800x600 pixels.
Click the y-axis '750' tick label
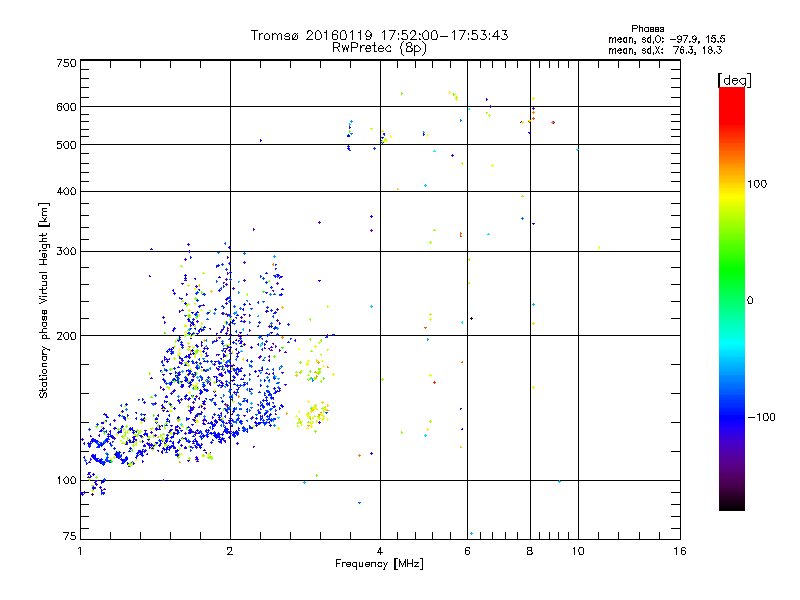(x=66, y=63)
